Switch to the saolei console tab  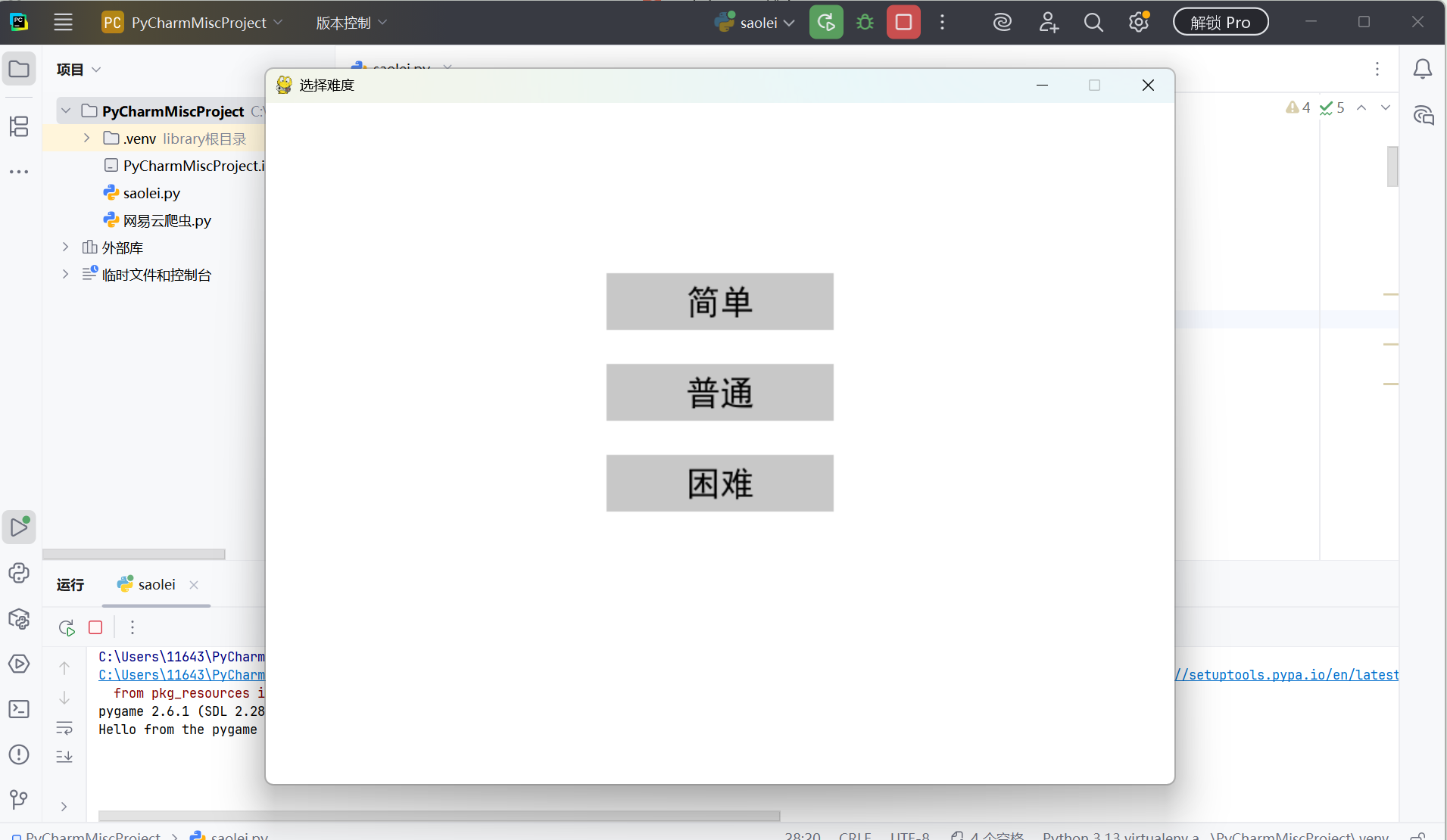(x=156, y=584)
